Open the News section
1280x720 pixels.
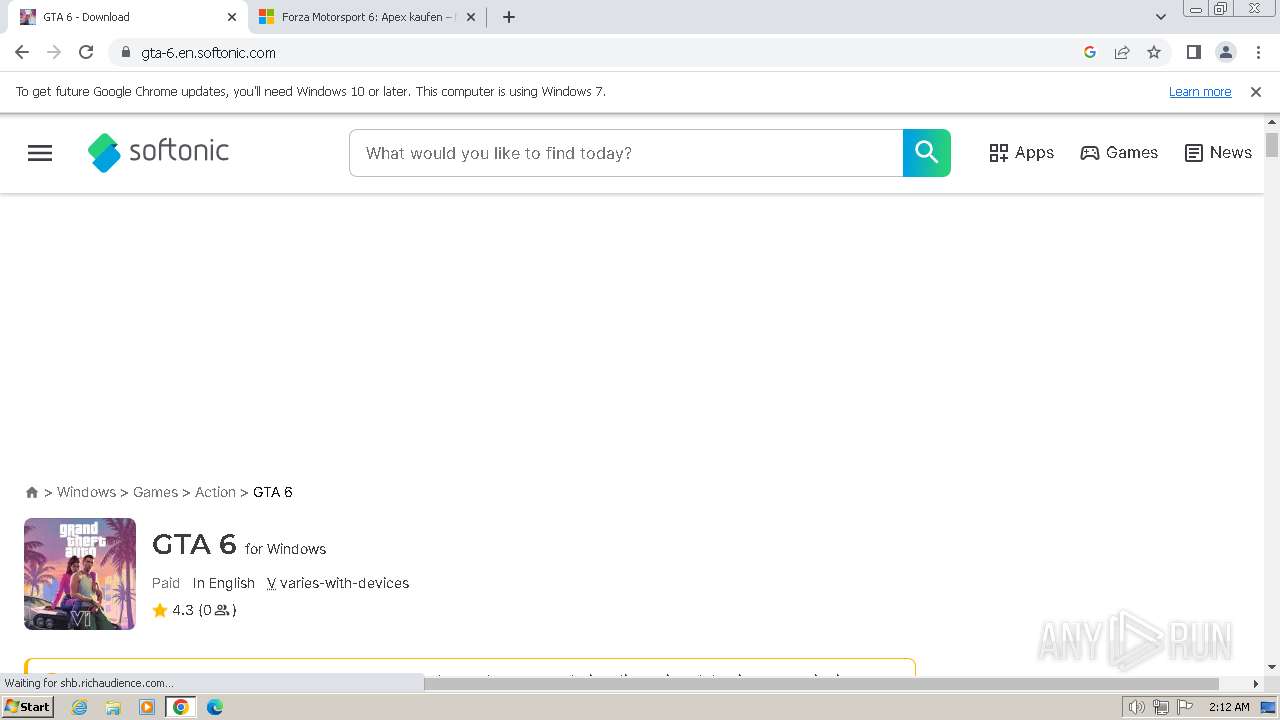tap(1218, 153)
